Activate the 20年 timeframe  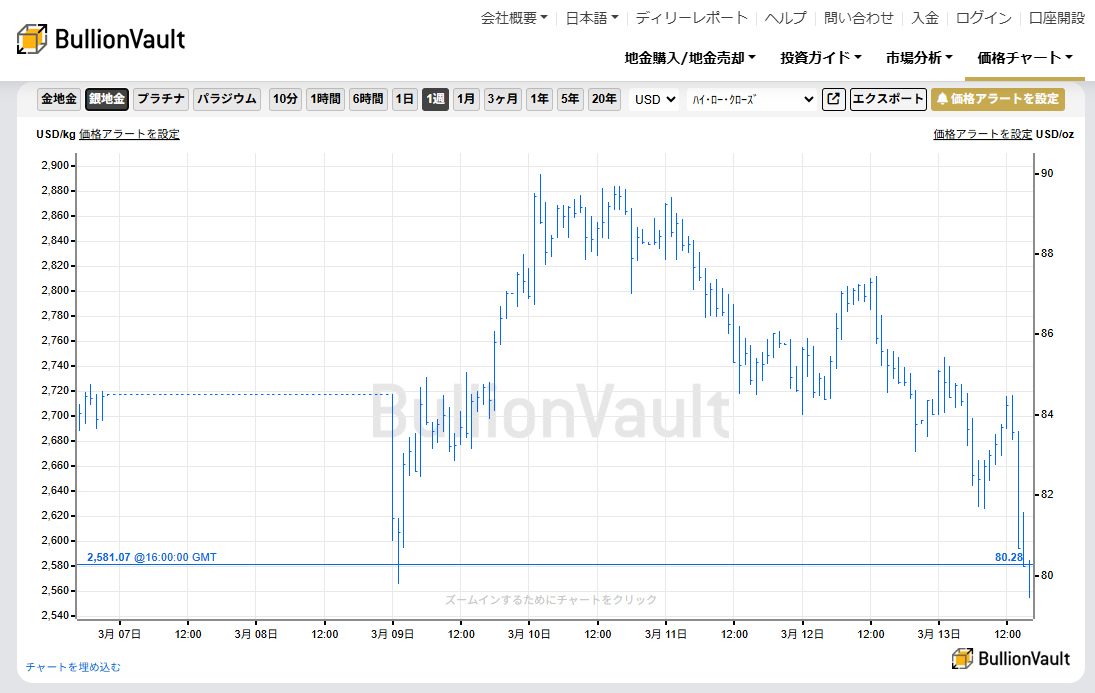(x=604, y=99)
